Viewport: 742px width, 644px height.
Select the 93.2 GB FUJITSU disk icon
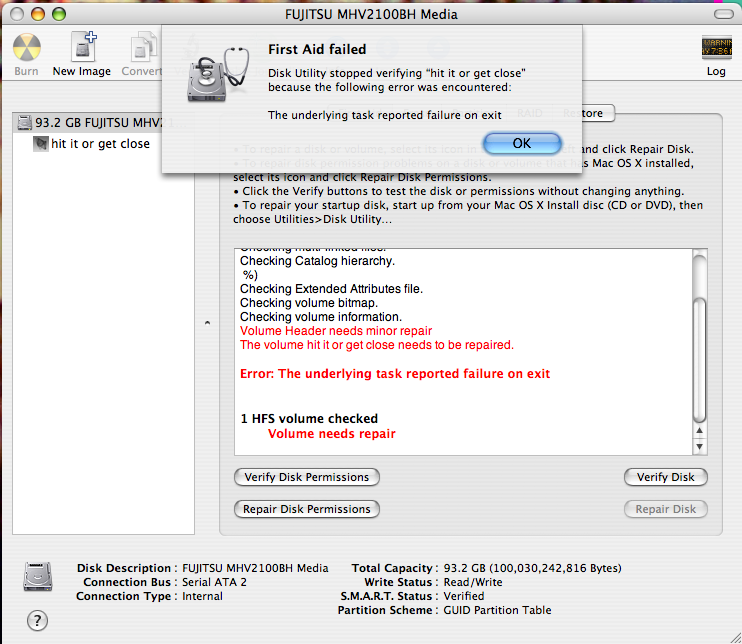pos(25,123)
